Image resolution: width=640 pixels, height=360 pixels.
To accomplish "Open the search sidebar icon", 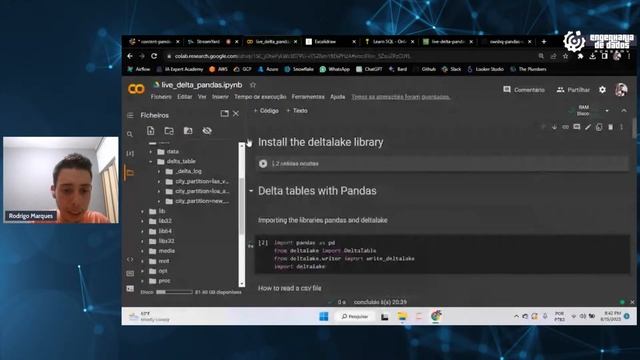I will (130, 134).
